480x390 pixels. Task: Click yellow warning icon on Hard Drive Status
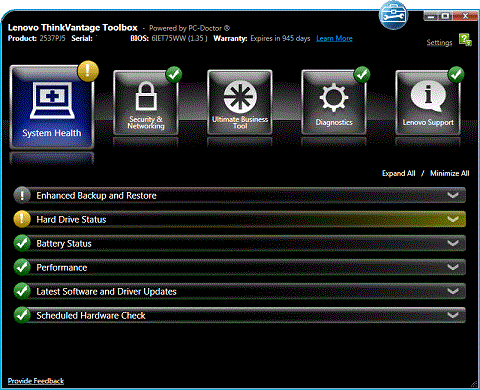pos(22,219)
